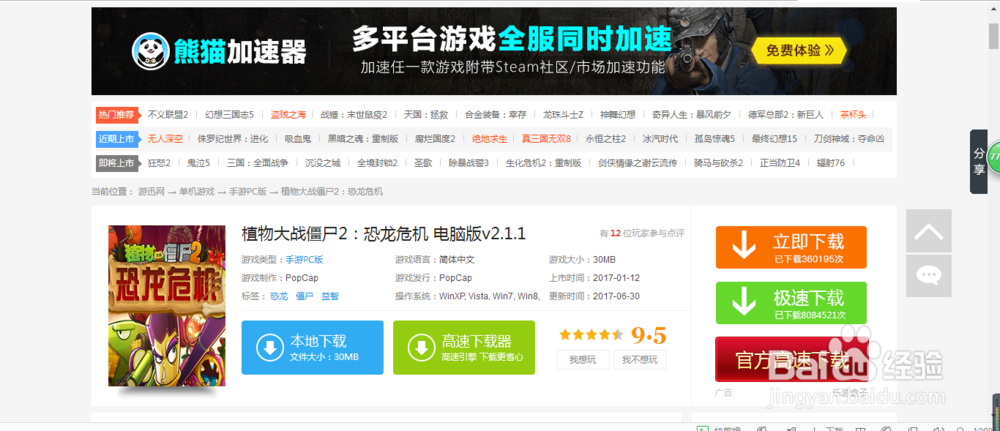This screenshot has width=1000, height=431.
Task: Click the 本地下载 blue button
Action: pyautogui.click(x=312, y=347)
